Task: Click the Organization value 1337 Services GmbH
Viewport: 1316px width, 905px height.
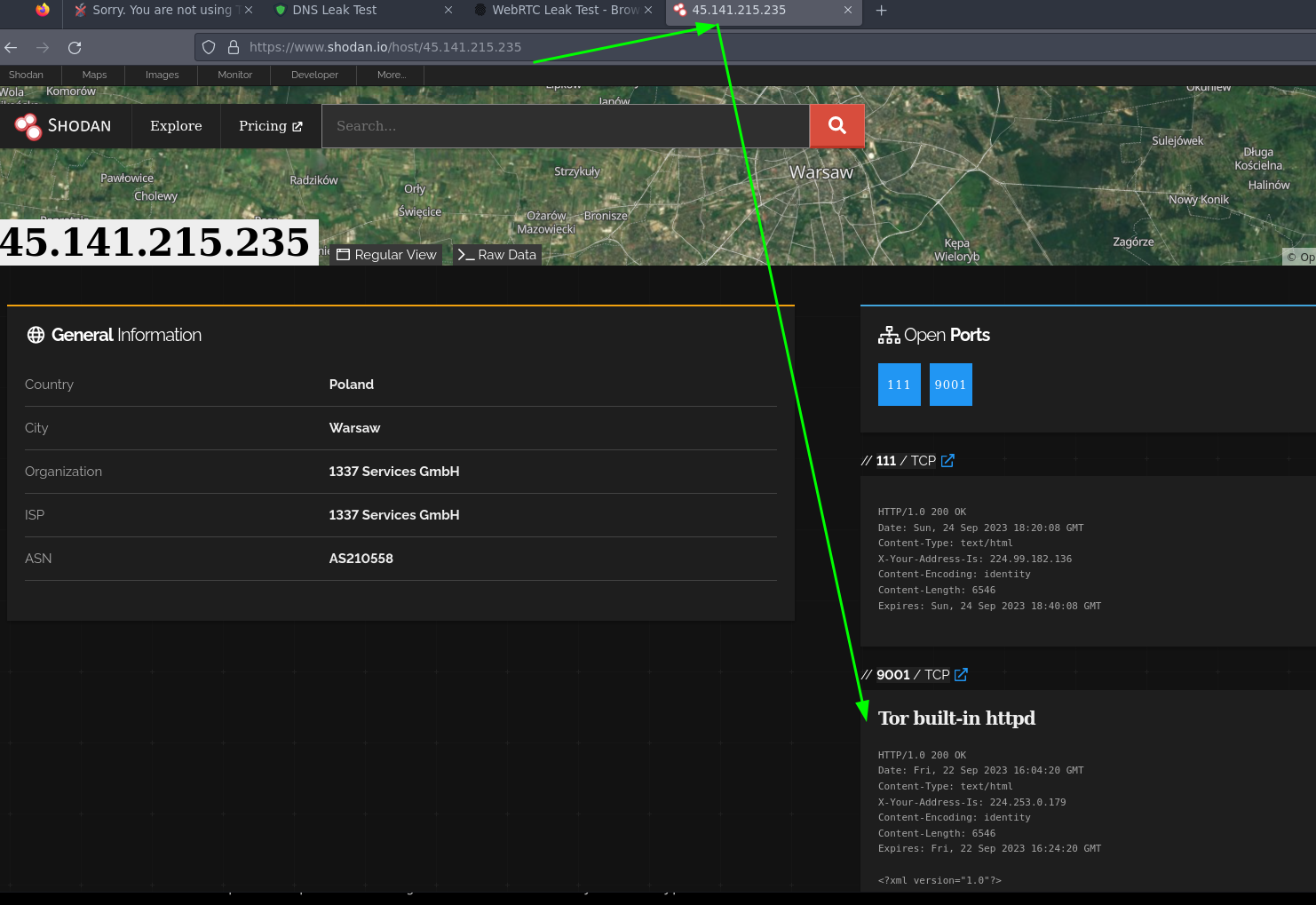Action: tap(394, 472)
